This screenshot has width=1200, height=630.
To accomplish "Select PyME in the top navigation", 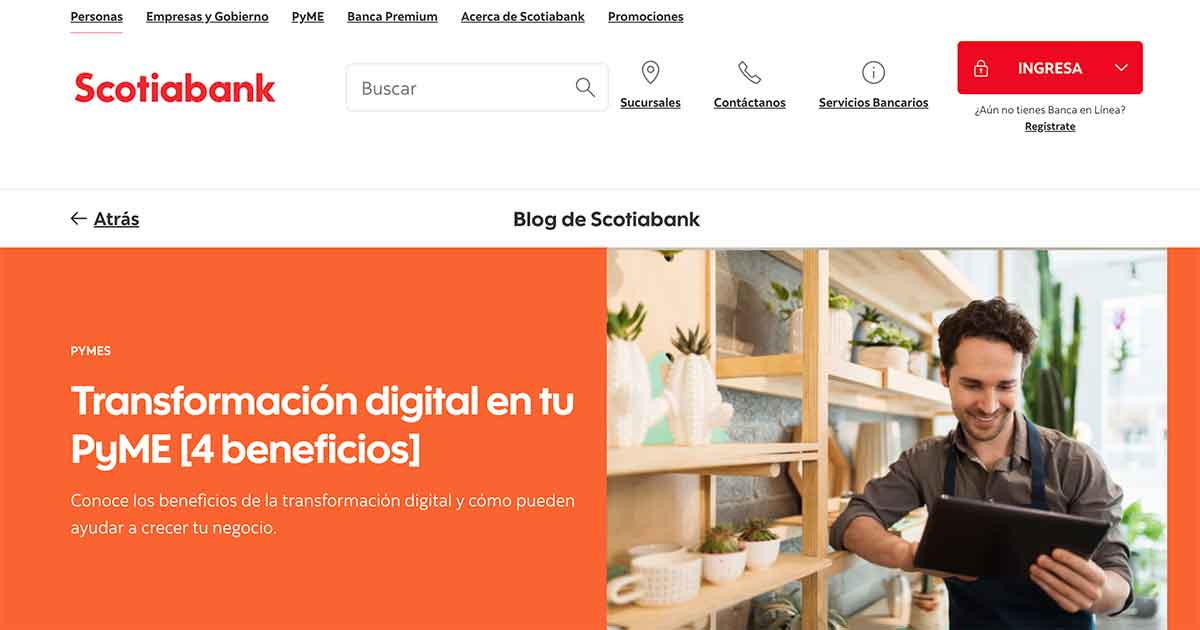I will click(x=308, y=17).
